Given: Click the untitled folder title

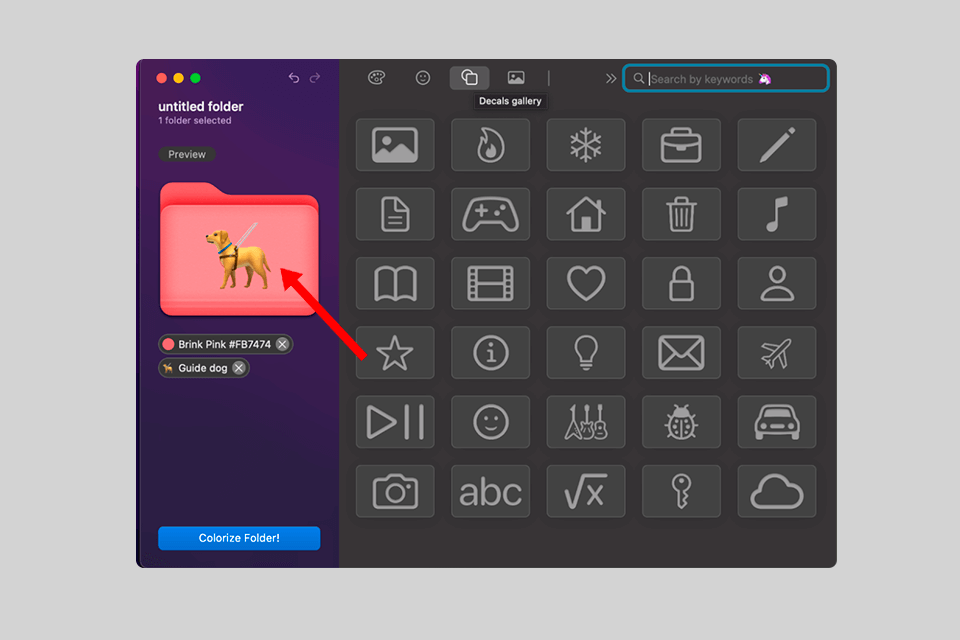Looking at the screenshot, I should [x=201, y=107].
